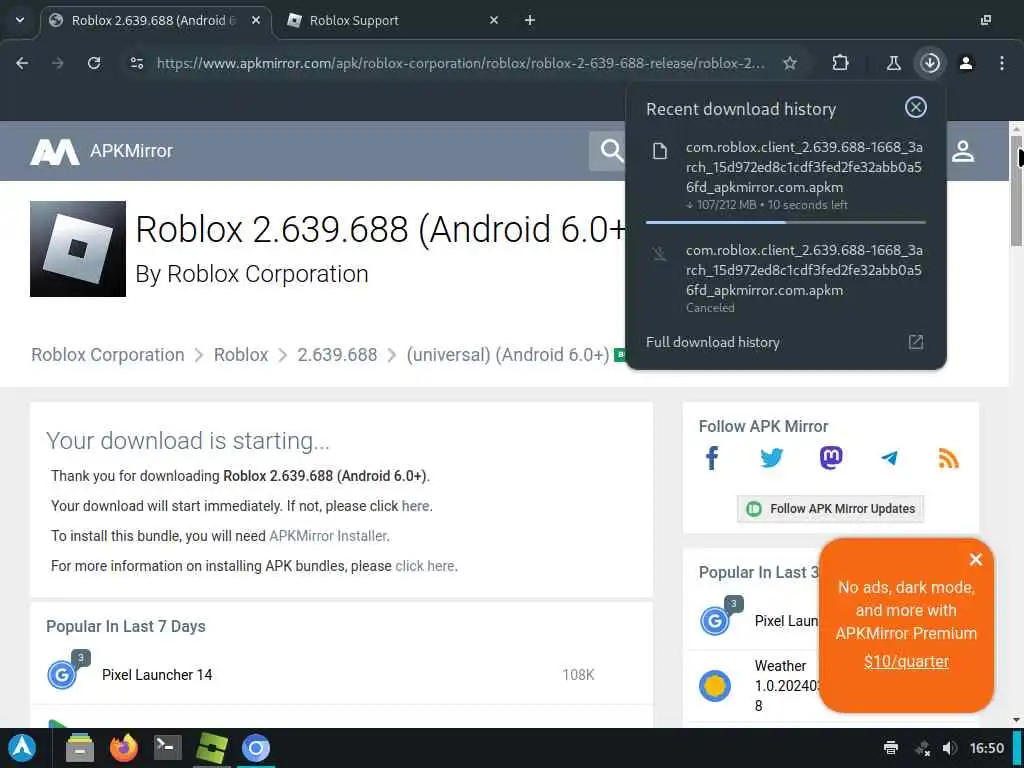Open the By Roblox Corporation link
Image resolution: width=1024 pixels, height=768 pixels.
[251, 274]
